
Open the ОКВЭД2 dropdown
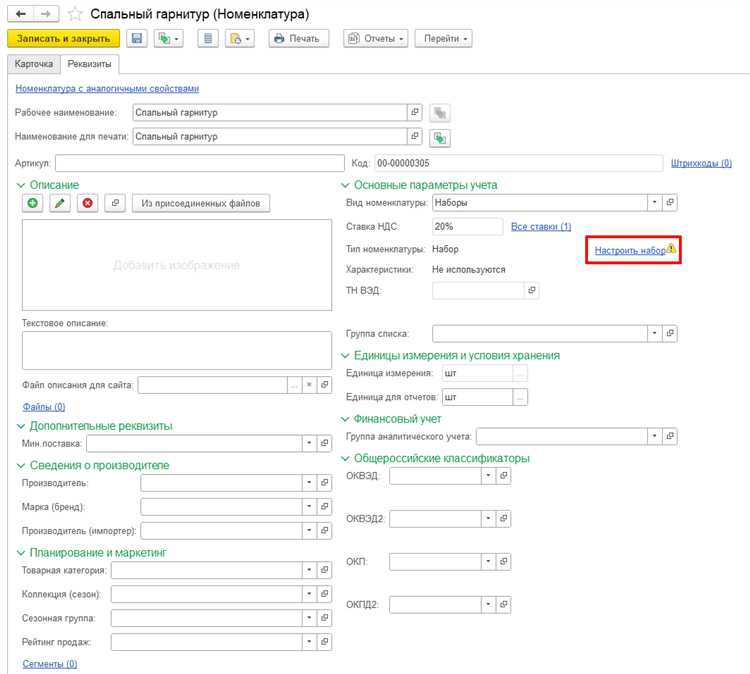coord(488,519)
